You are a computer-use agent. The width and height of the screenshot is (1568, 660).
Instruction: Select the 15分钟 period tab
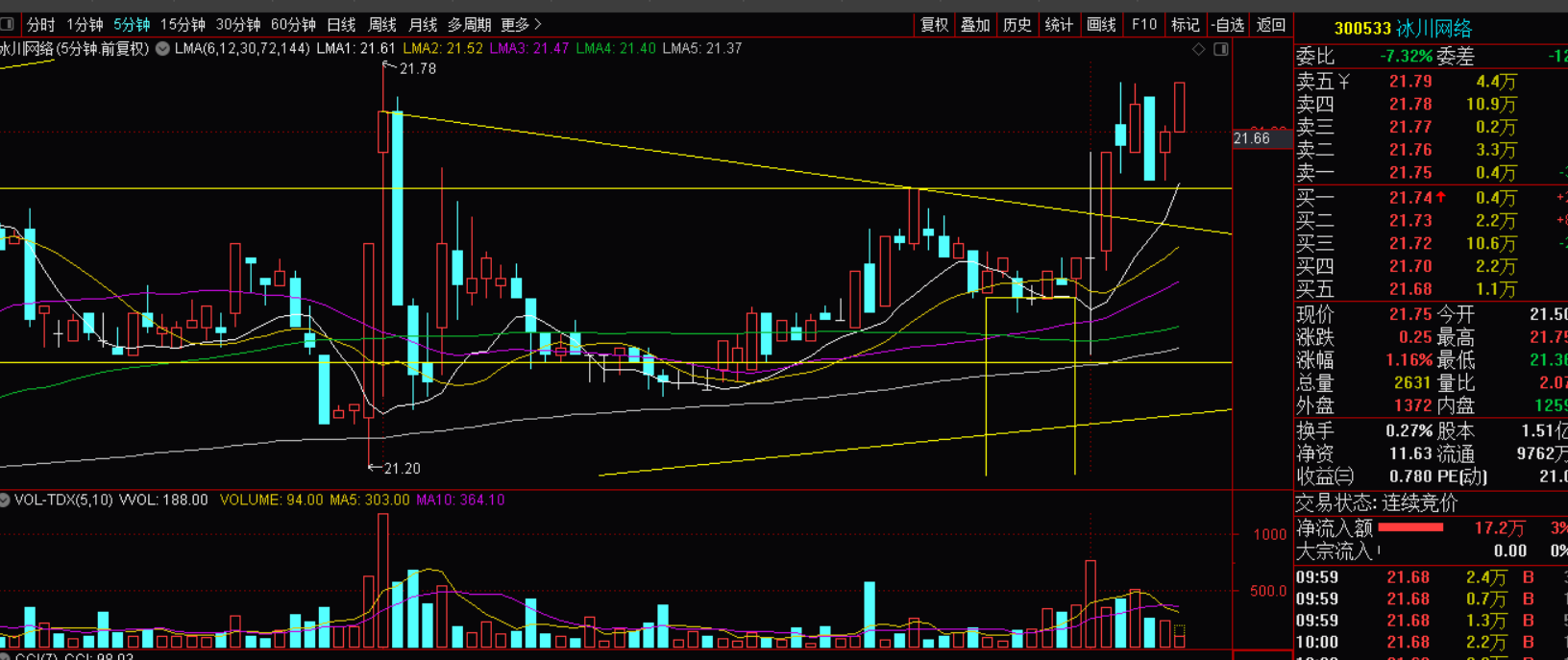(183, 24)
